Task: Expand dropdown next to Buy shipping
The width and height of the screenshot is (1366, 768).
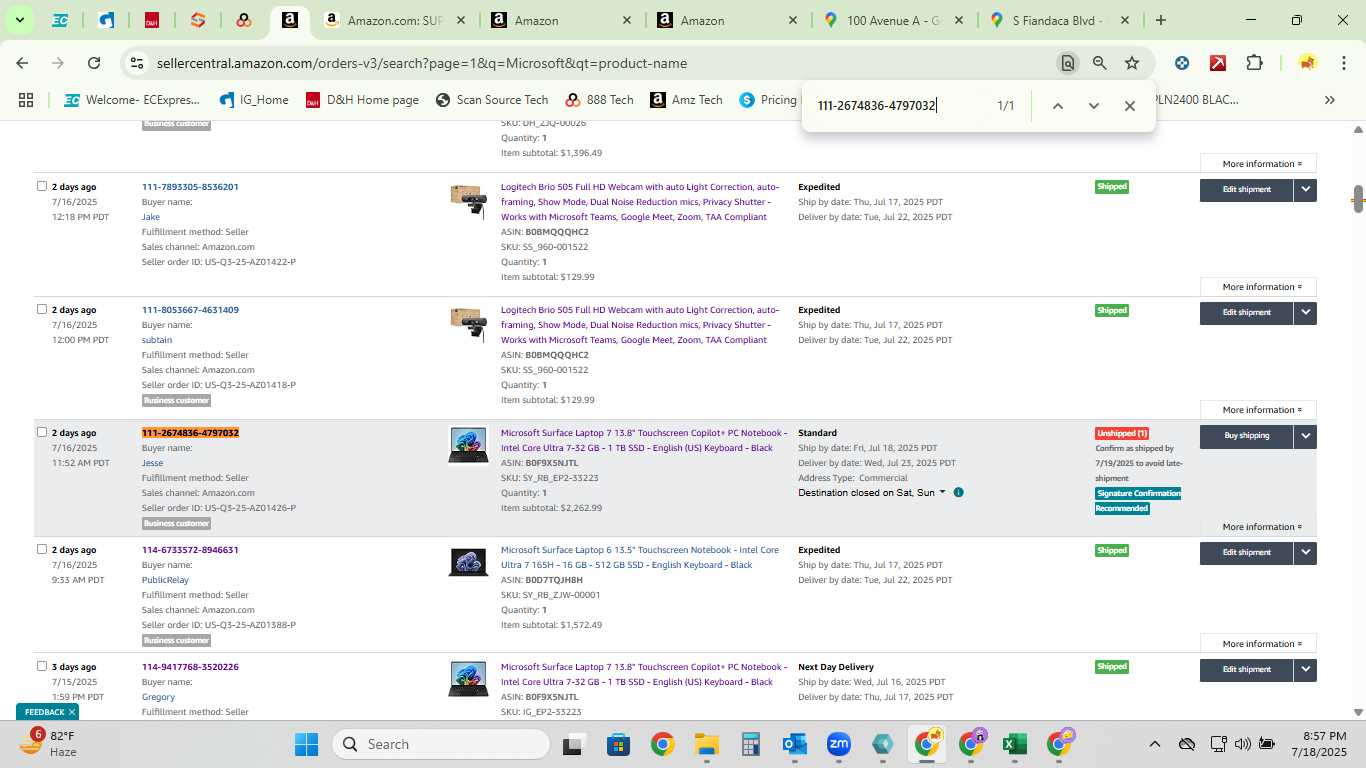Action: pyautogui.click(x=1305, y=436)
